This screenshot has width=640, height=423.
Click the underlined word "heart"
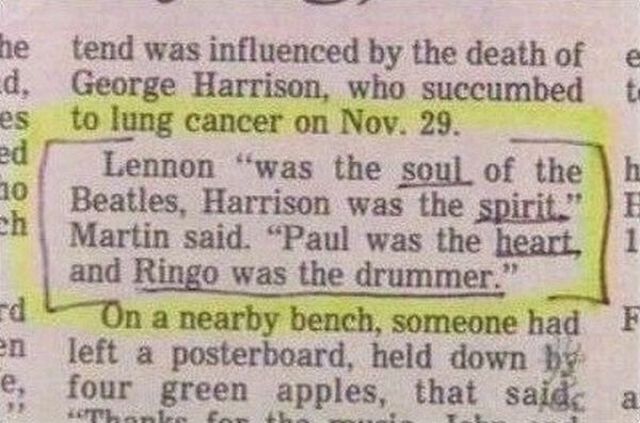538,243
